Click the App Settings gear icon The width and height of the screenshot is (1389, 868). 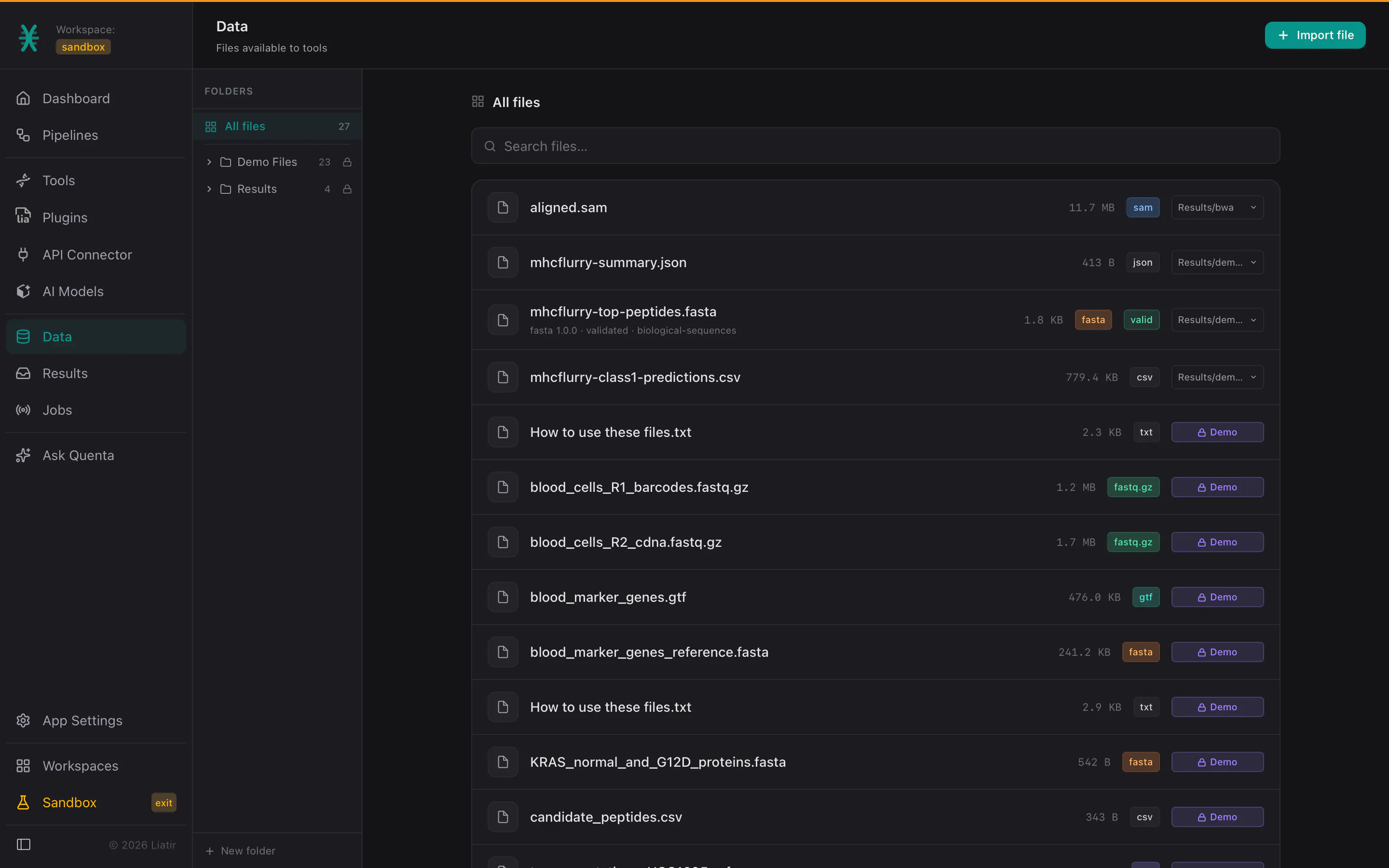(x=23, y=720)
